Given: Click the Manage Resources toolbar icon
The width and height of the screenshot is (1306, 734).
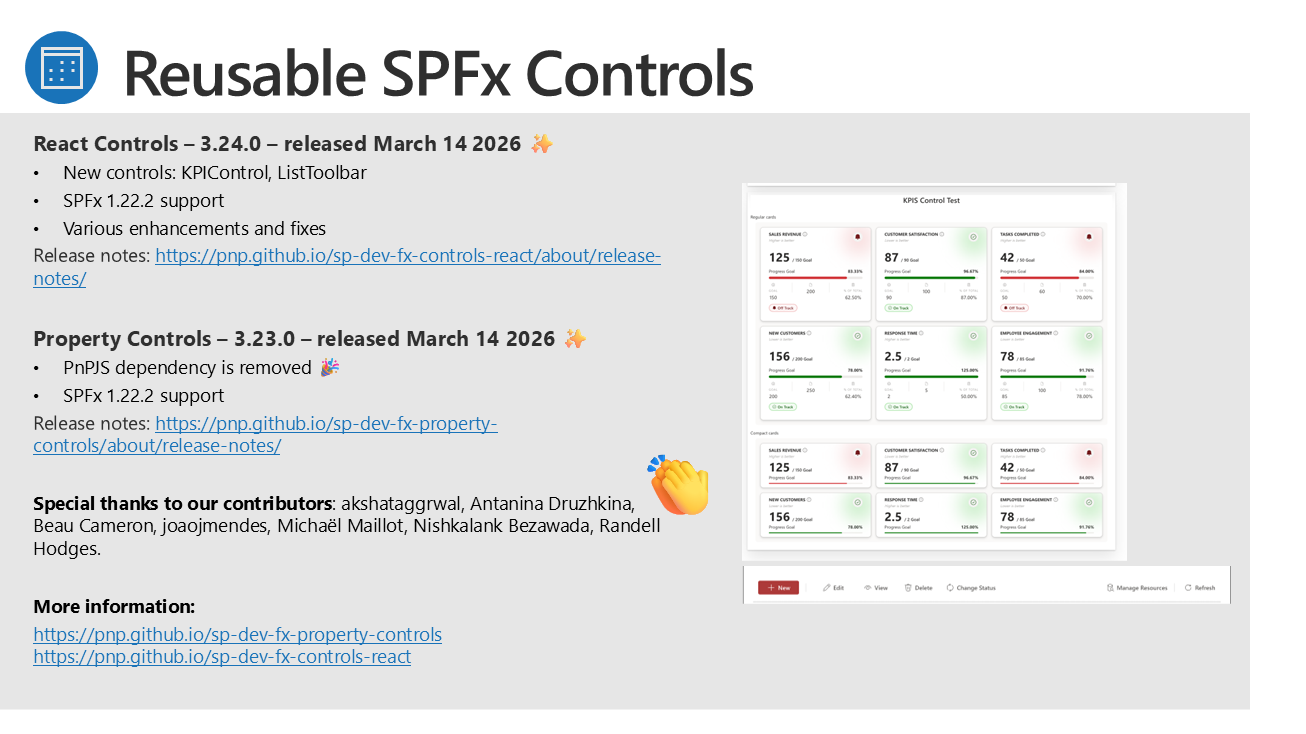Looking at the screenshot, I should [x=1110, y=588].
